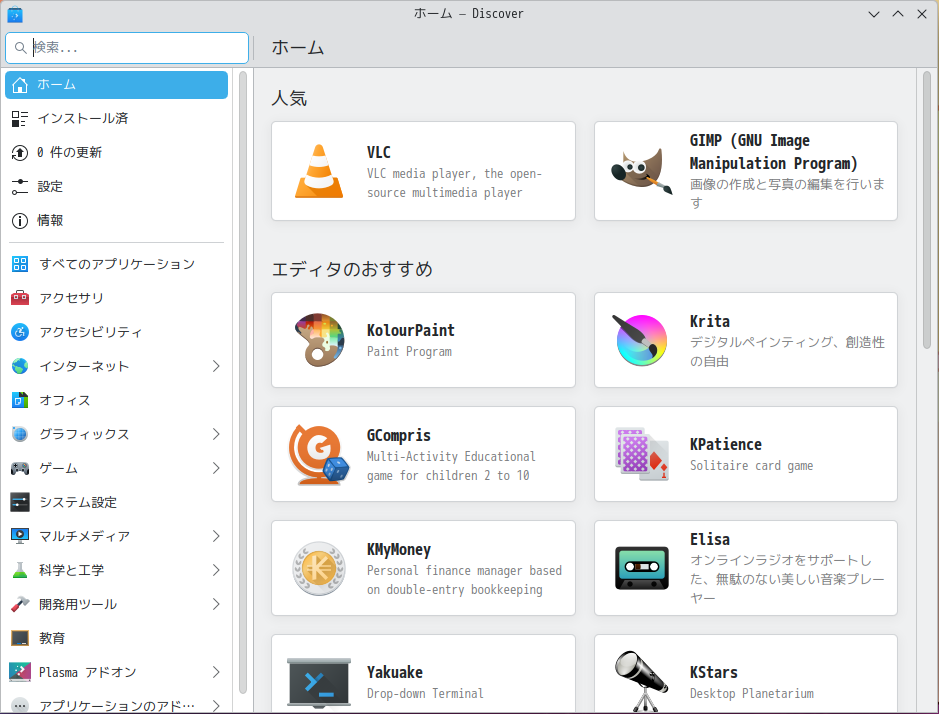Viewport: 939px width, 714px height.
Task: Click the sidebar vertical scrollbar
Action: point(243,382)
